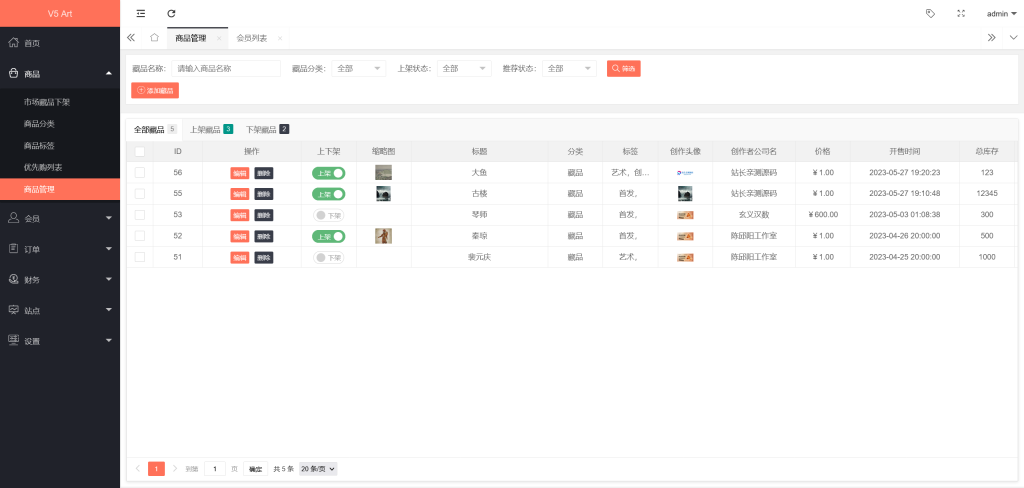Open tab options chevron at far right
Viewport: 1024px width, 488px height.
click(x=1013, y=38)
